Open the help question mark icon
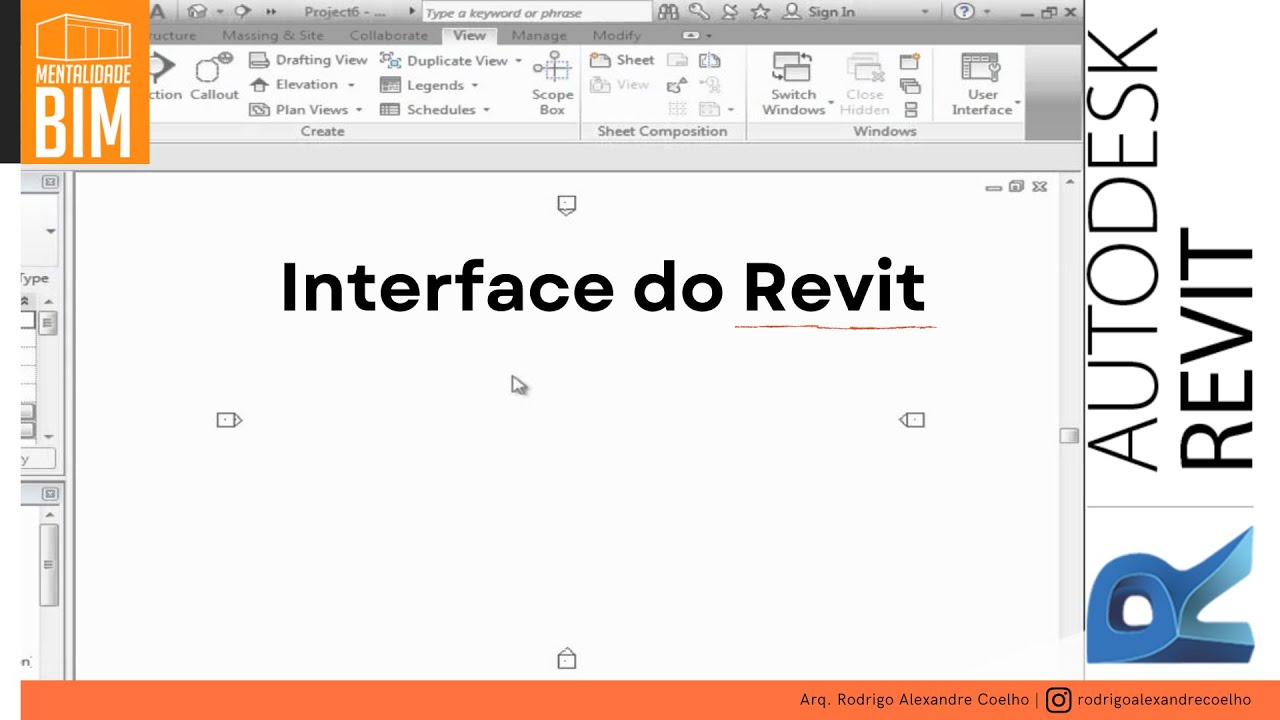The width and height of the screenshot is (1280, 720). [964, 12]
